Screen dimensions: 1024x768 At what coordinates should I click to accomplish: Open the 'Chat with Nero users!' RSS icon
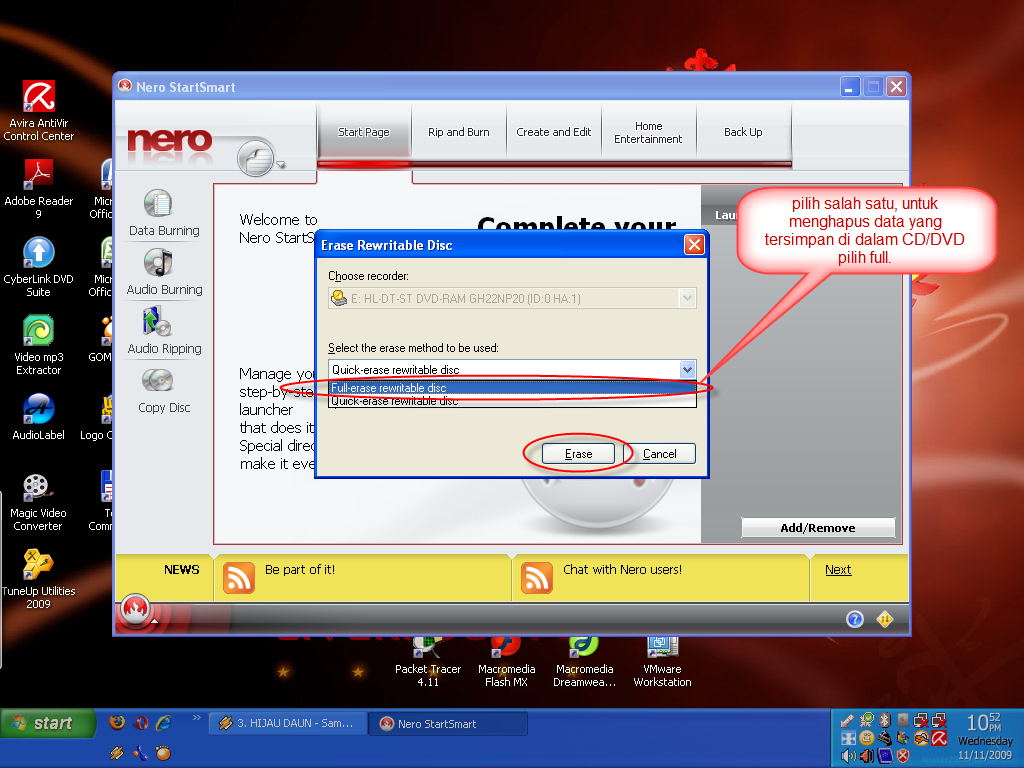(x=537, y=578)
